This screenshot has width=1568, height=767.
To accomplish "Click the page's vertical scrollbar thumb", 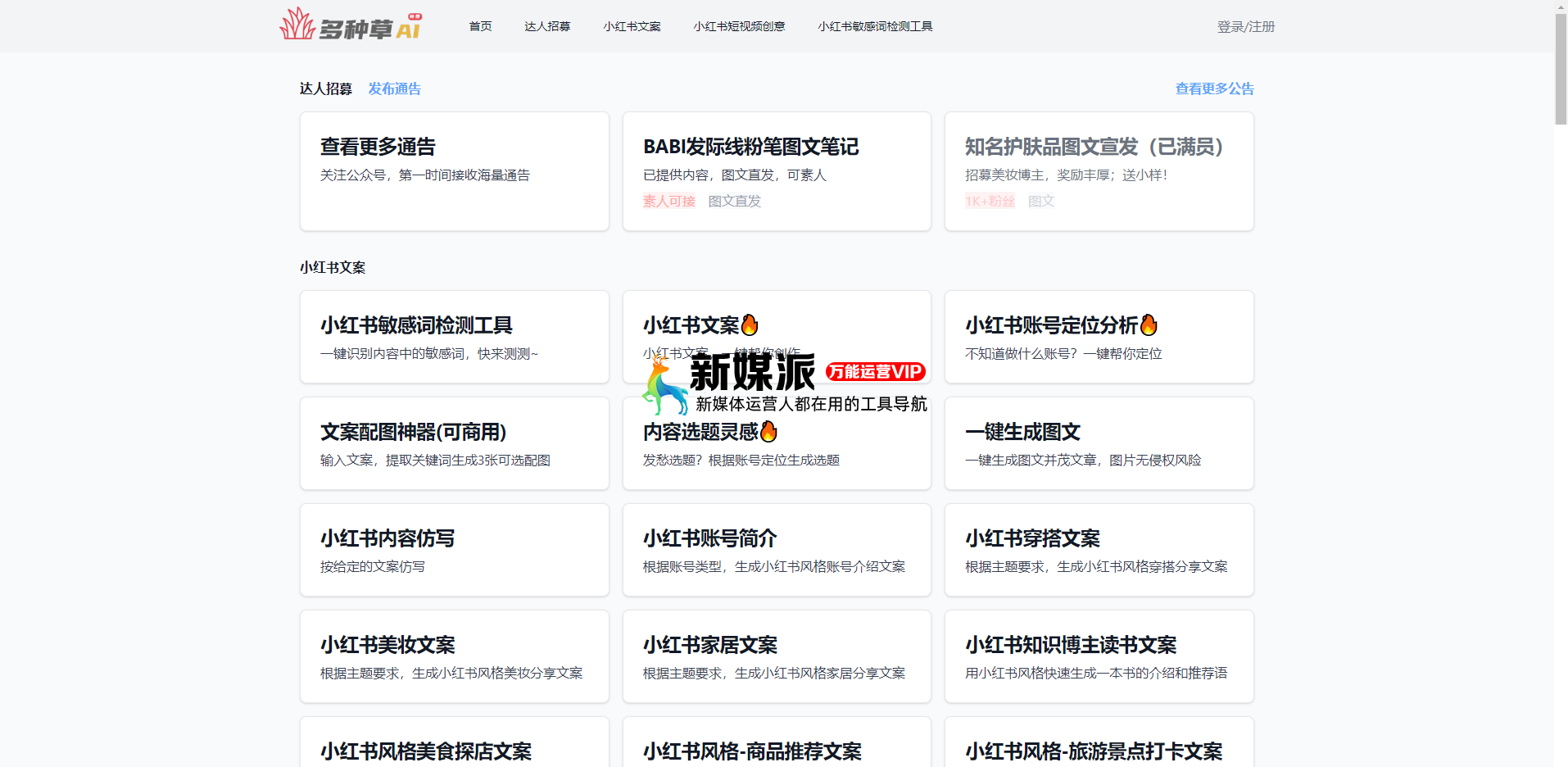I will 1561,69.
